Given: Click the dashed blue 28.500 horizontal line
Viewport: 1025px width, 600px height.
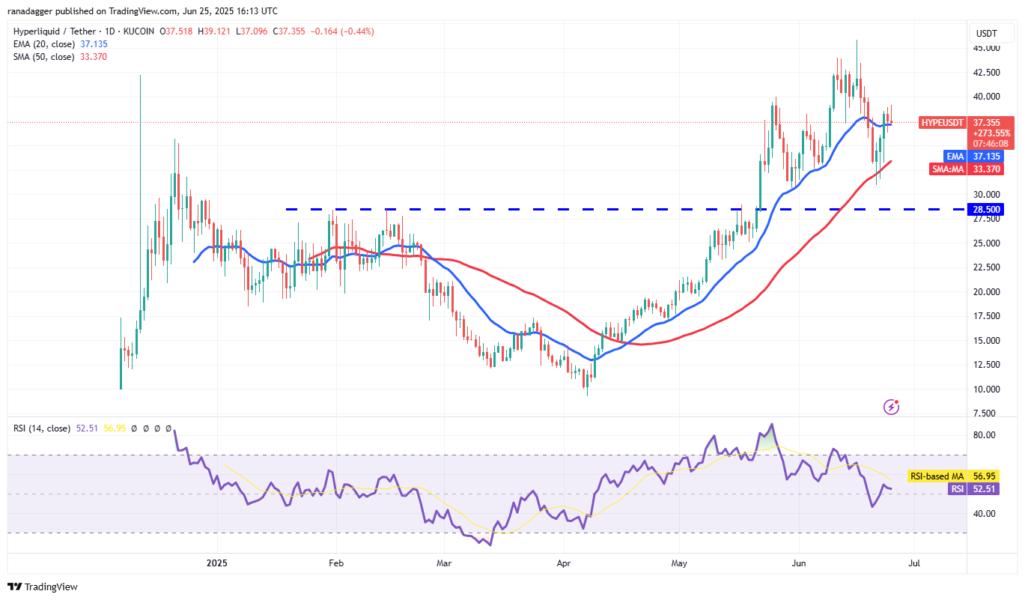Looking at the screenshot, I should (626, 209).
